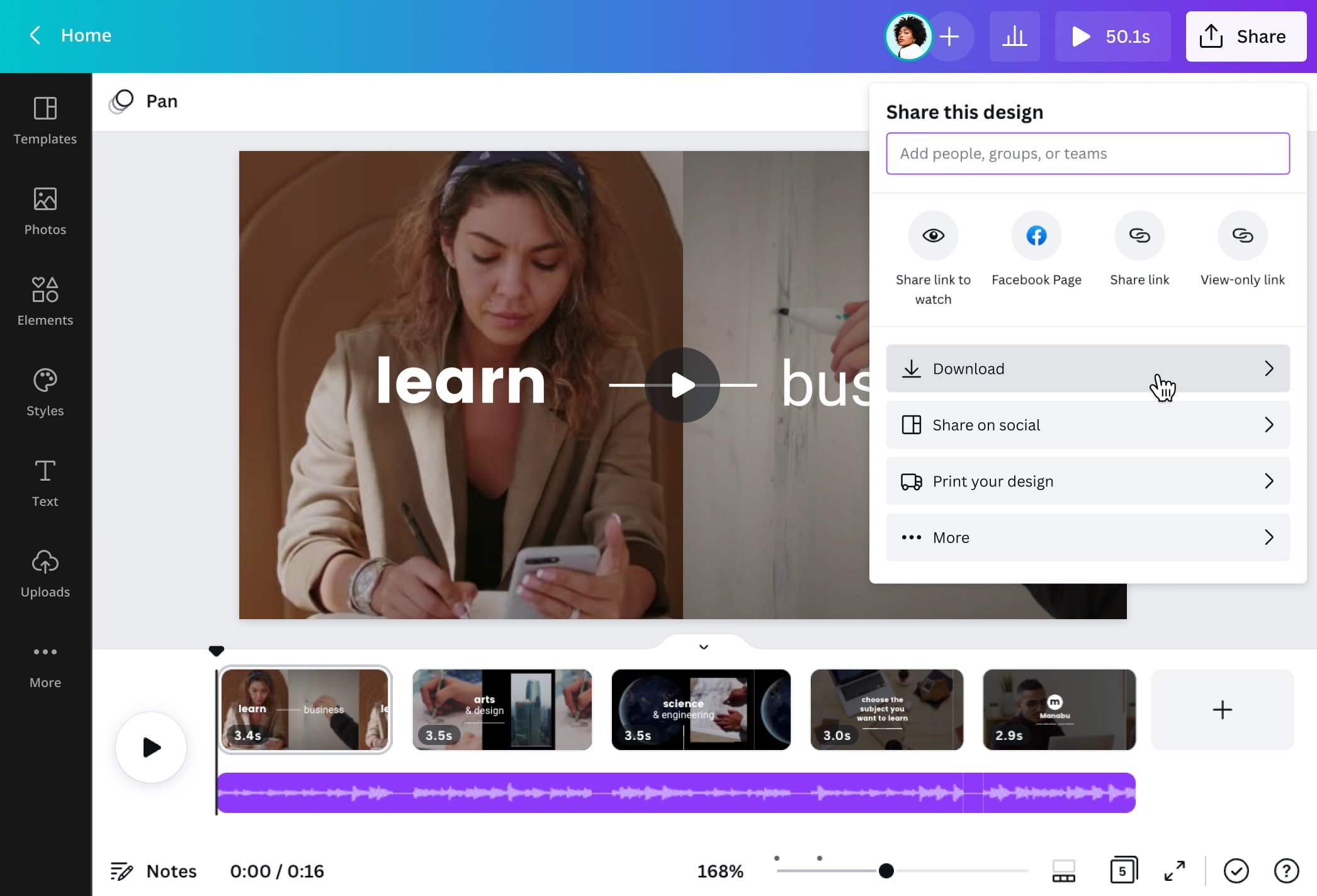Enter fullscreen presentation mode
Screen dimensions: 1317x896
(1174, 871)
